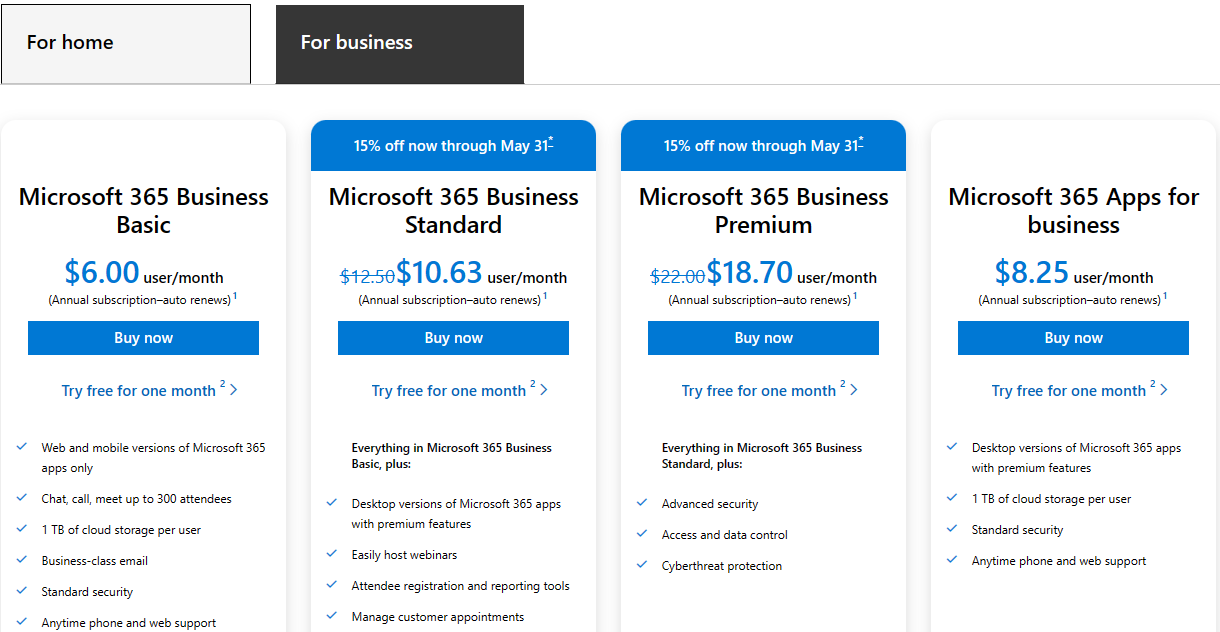Open Business Standard free trial link
Screen dimensions: 1220x632
pos(449,391)
